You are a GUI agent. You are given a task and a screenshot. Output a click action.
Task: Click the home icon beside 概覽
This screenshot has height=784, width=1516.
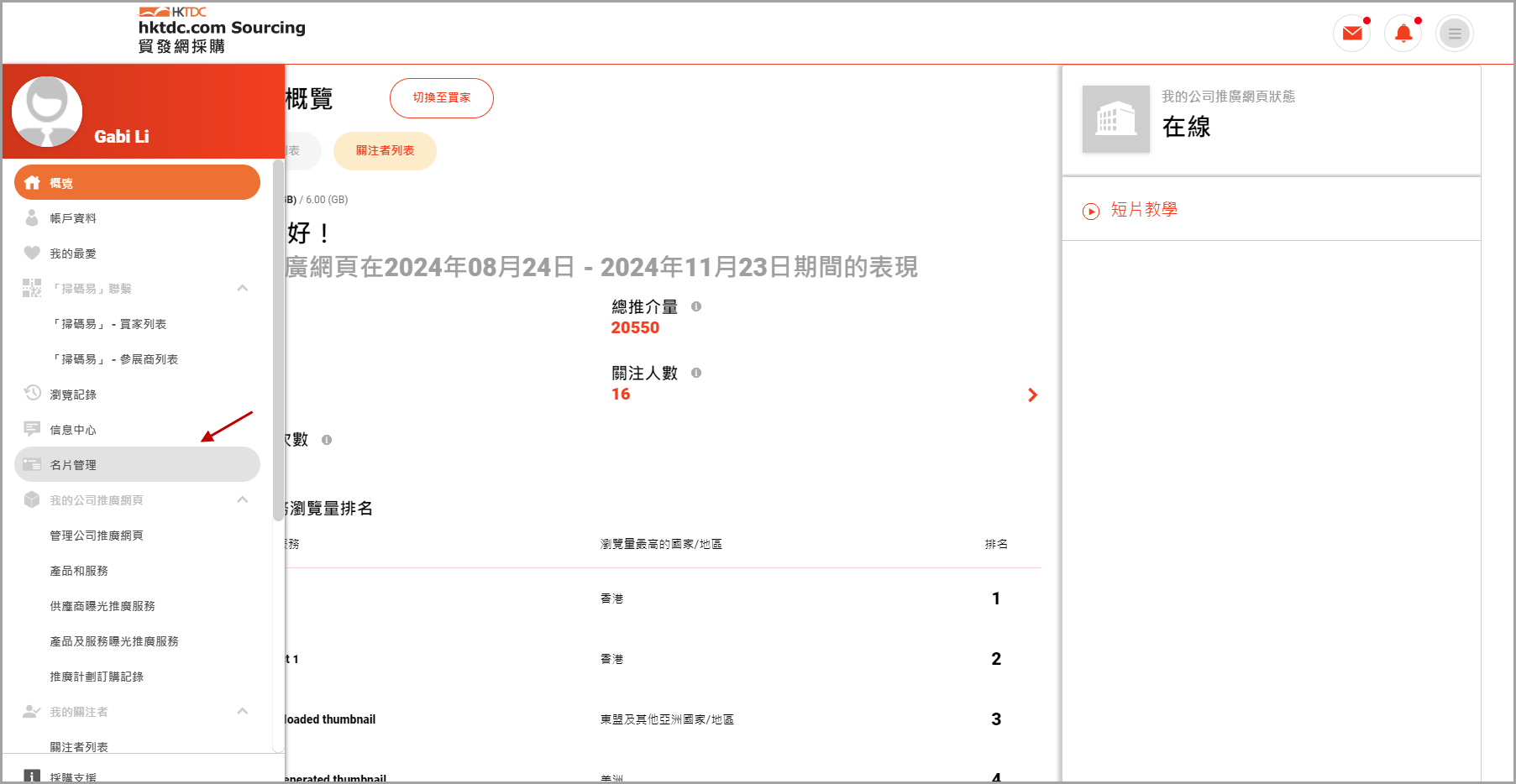click(x=32, y=182)
